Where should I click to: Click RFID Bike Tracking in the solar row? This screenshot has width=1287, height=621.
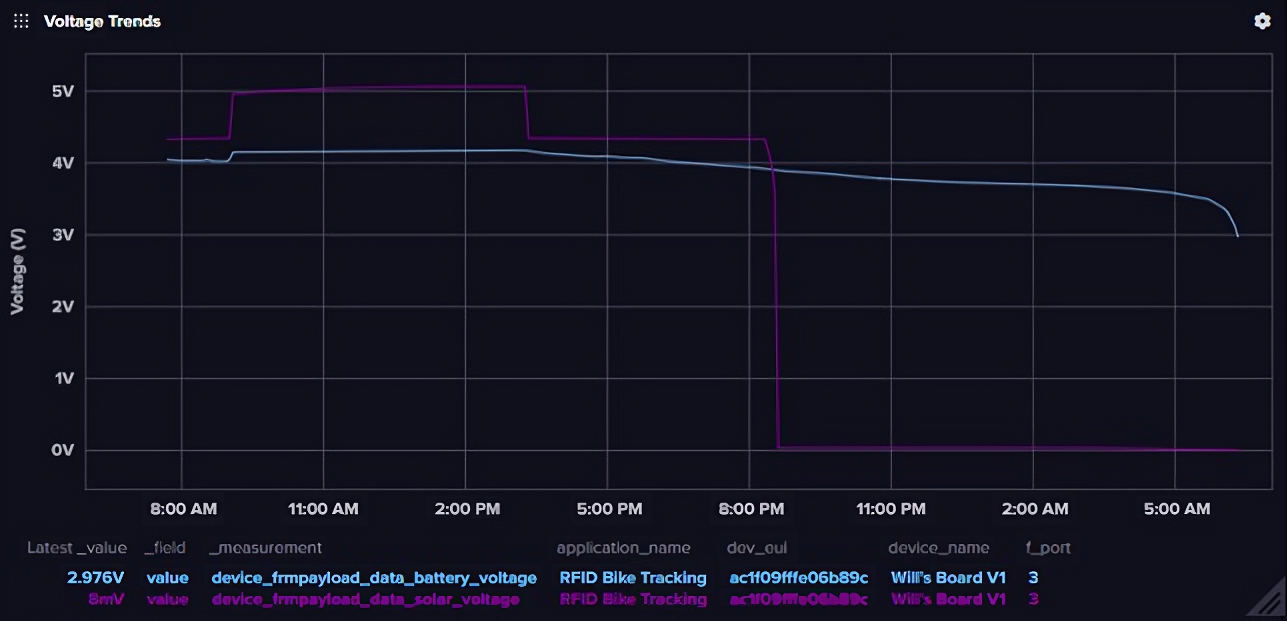point(633,599)
